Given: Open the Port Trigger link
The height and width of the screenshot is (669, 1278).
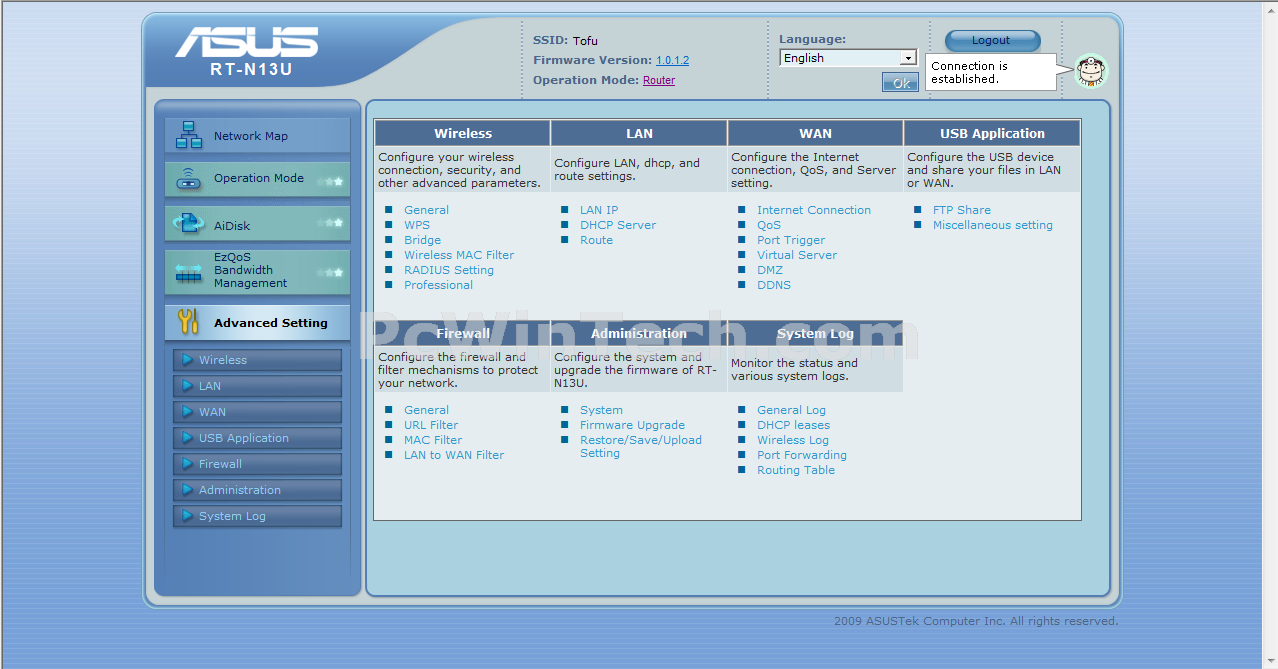Looking at the screenshot, I should pyautogui.click(x=791, y=240).
